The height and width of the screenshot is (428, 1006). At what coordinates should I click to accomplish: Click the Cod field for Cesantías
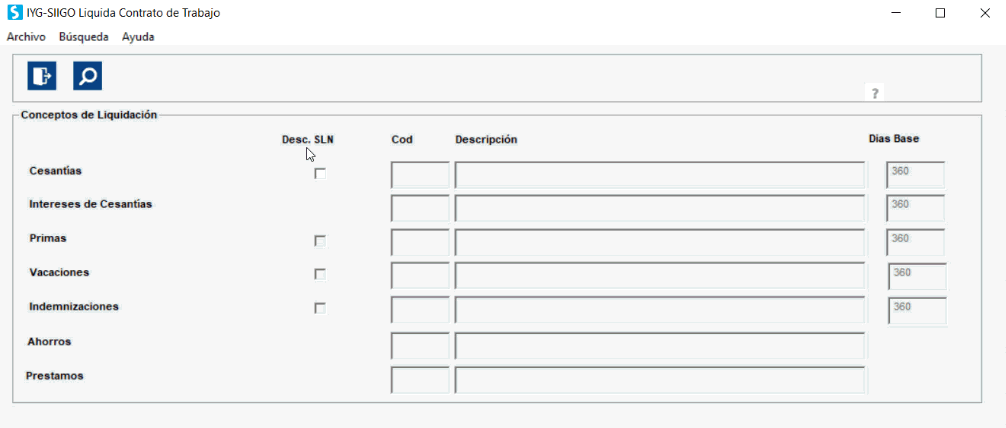pos(420,175)
